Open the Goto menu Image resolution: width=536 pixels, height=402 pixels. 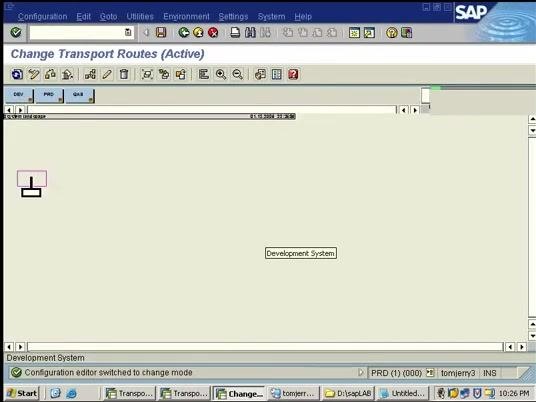[108, 16]
